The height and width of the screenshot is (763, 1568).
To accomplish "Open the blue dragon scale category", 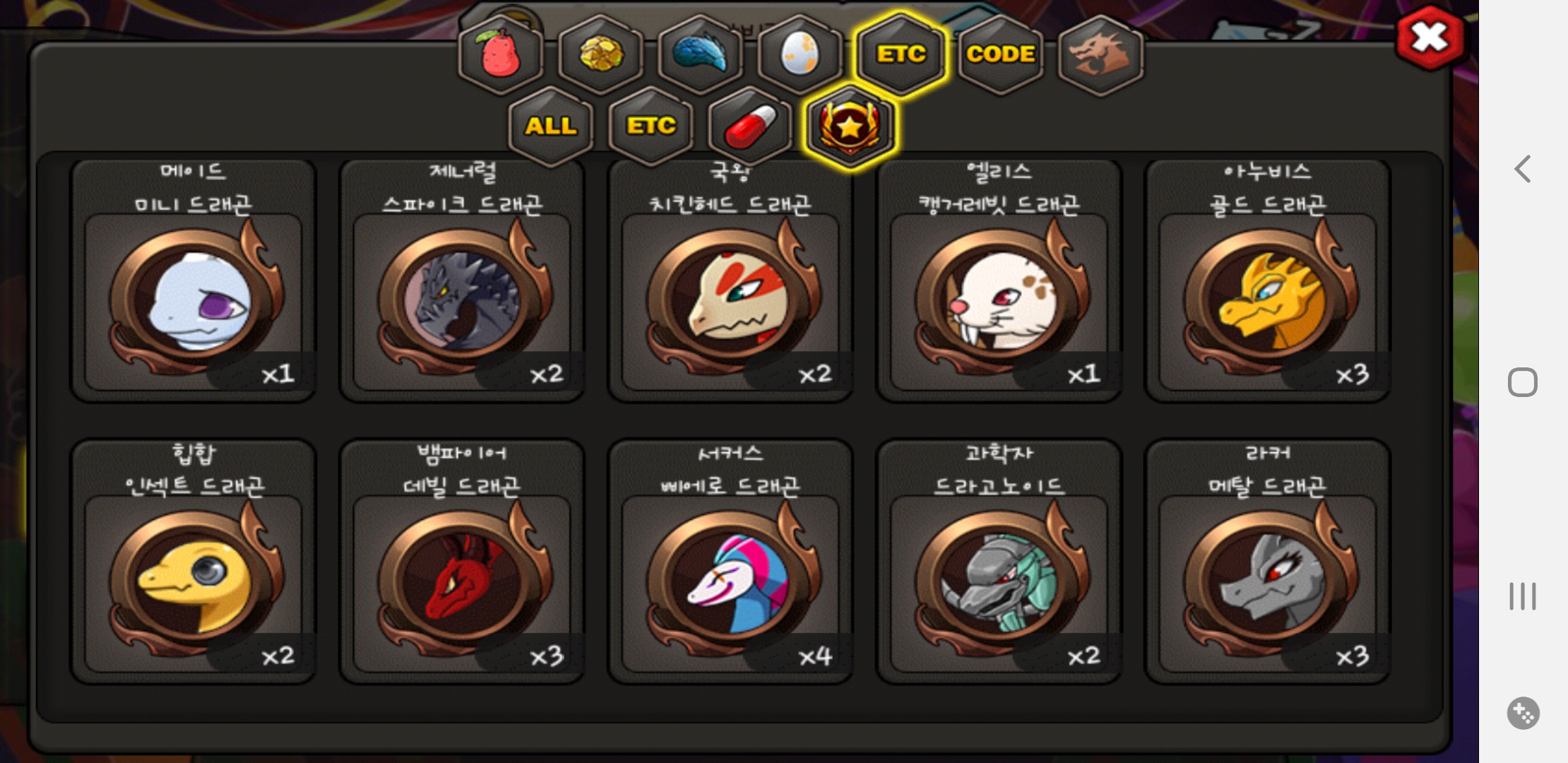I will (x=701, y=54).
